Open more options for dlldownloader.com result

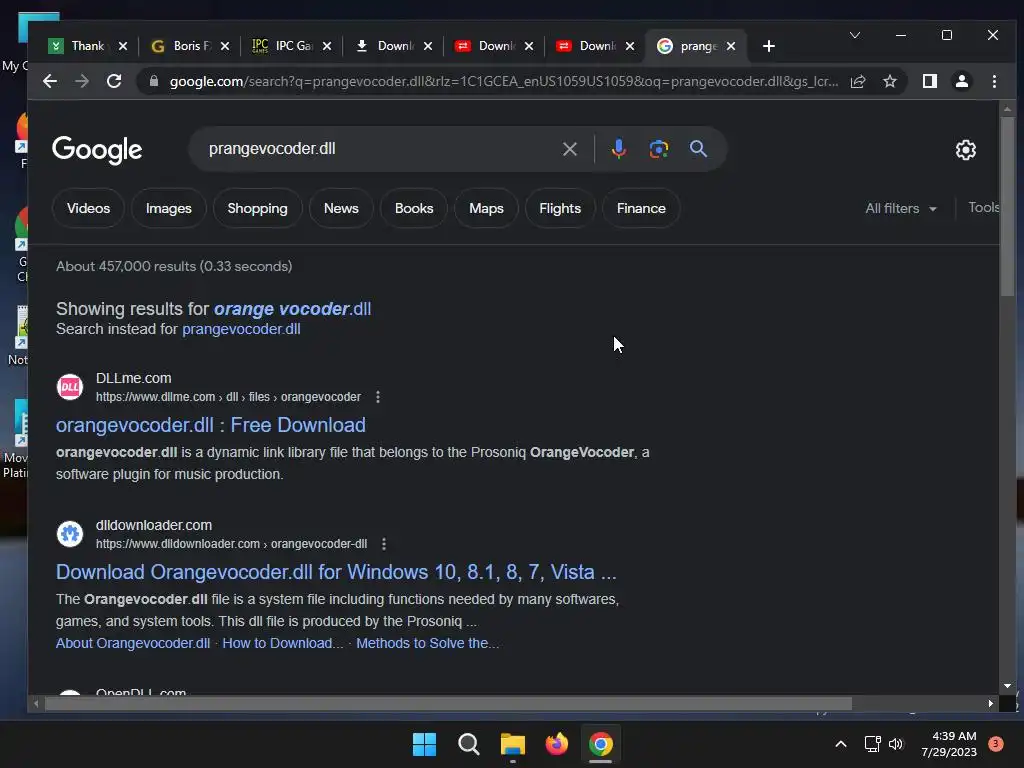(x=384, y=543)
